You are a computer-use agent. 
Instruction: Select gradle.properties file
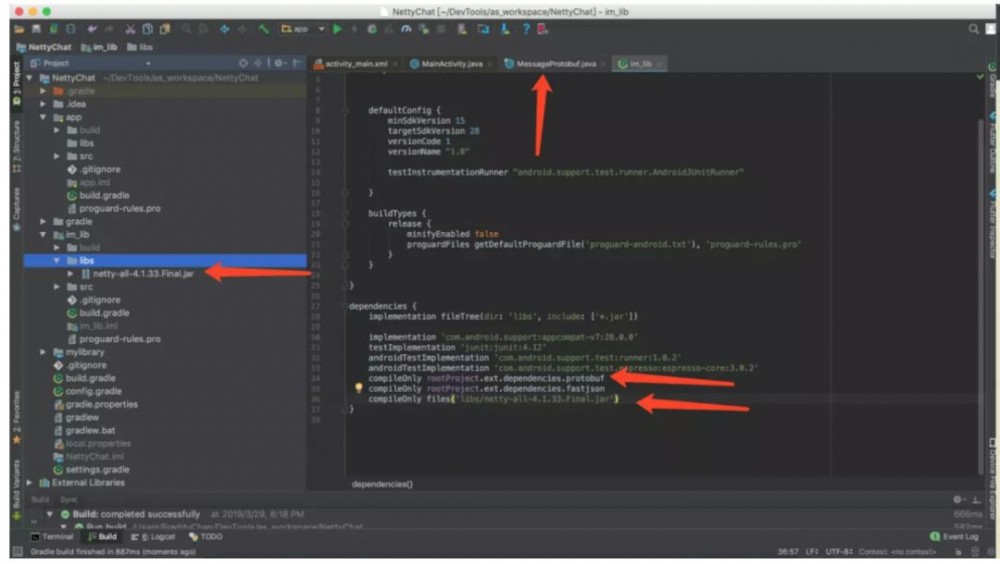point(101,404)
